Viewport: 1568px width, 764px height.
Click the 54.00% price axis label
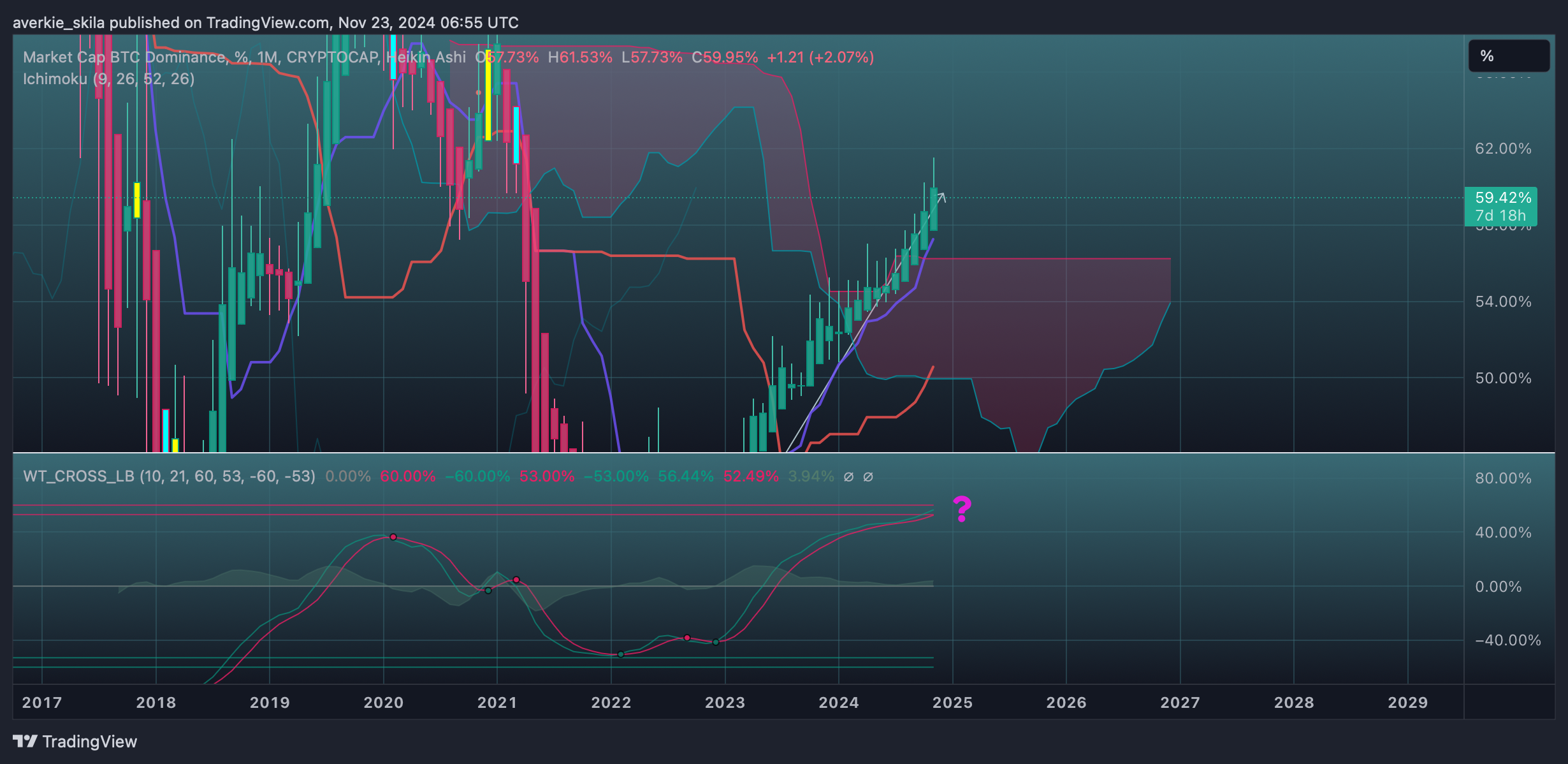[1503, 302]
